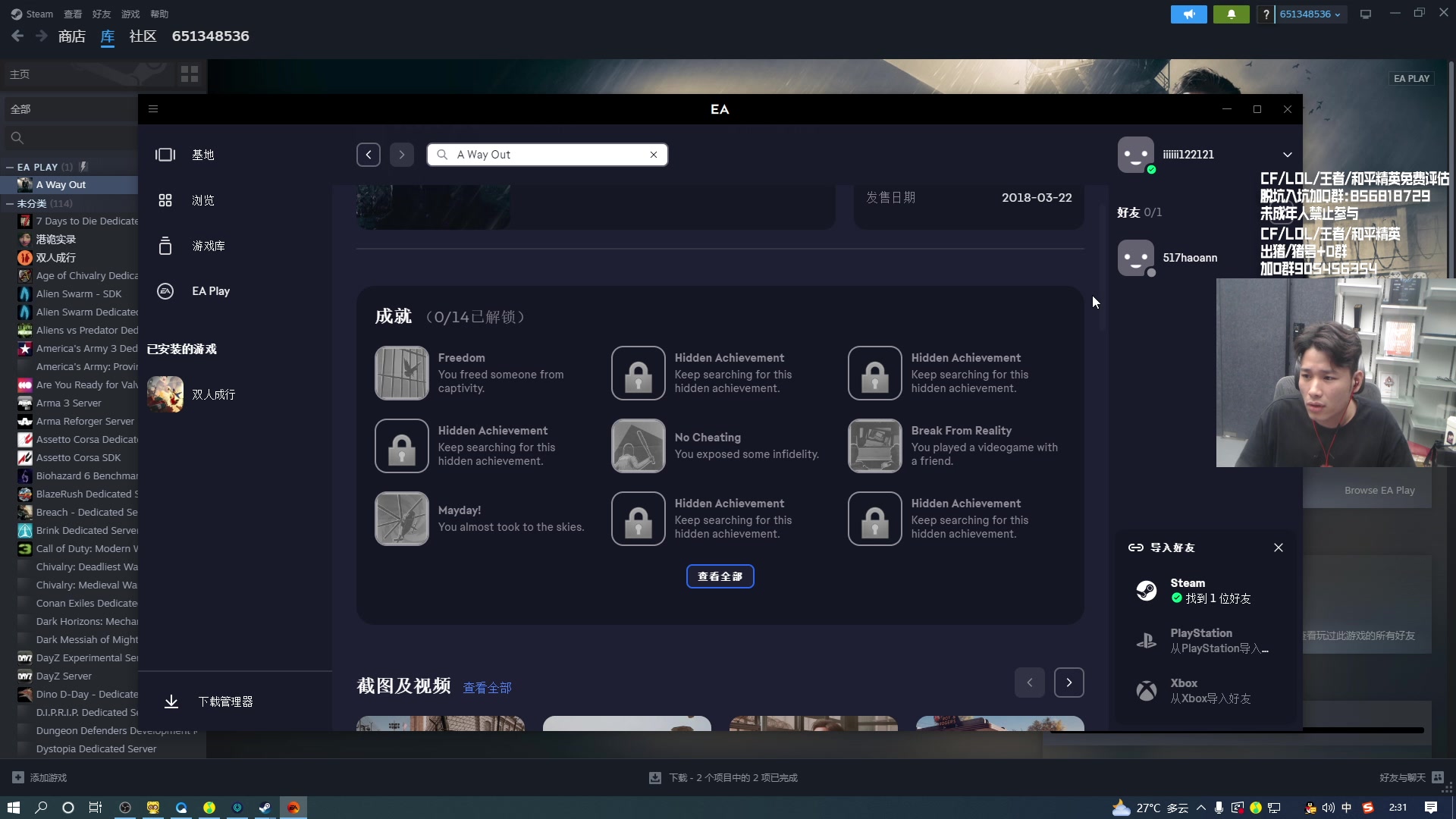Open the 查看 menu in Steam menu bar

[x=72, y=14]
